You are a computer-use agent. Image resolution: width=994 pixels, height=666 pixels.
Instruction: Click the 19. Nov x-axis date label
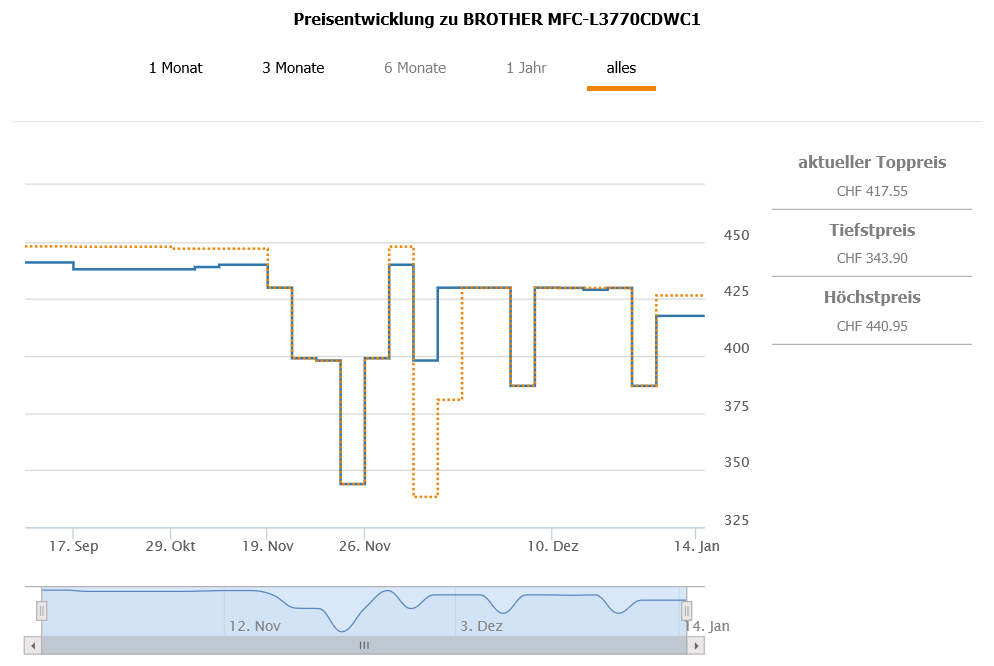click(x=267, y=546)
